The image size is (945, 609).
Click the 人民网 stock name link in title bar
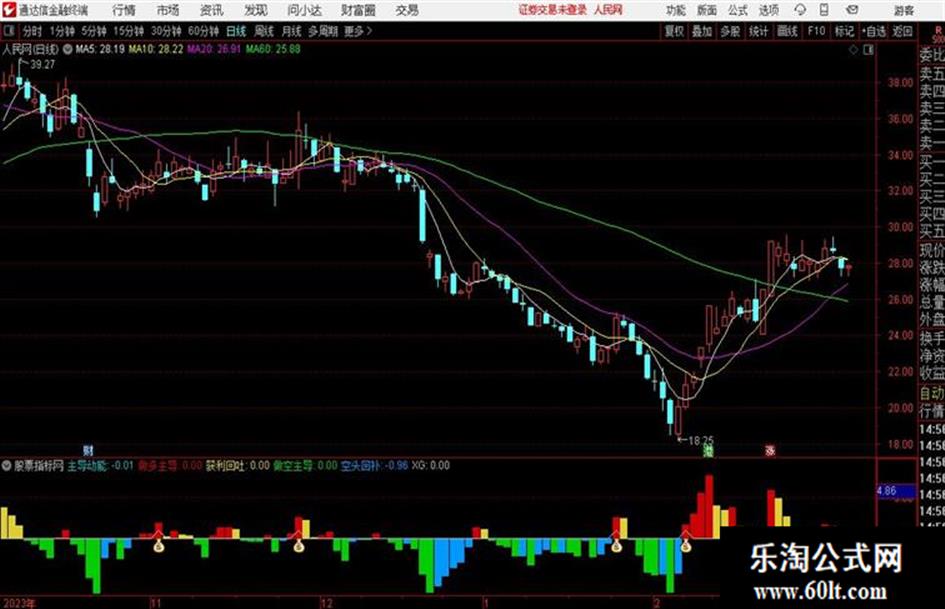pos(608,10)
